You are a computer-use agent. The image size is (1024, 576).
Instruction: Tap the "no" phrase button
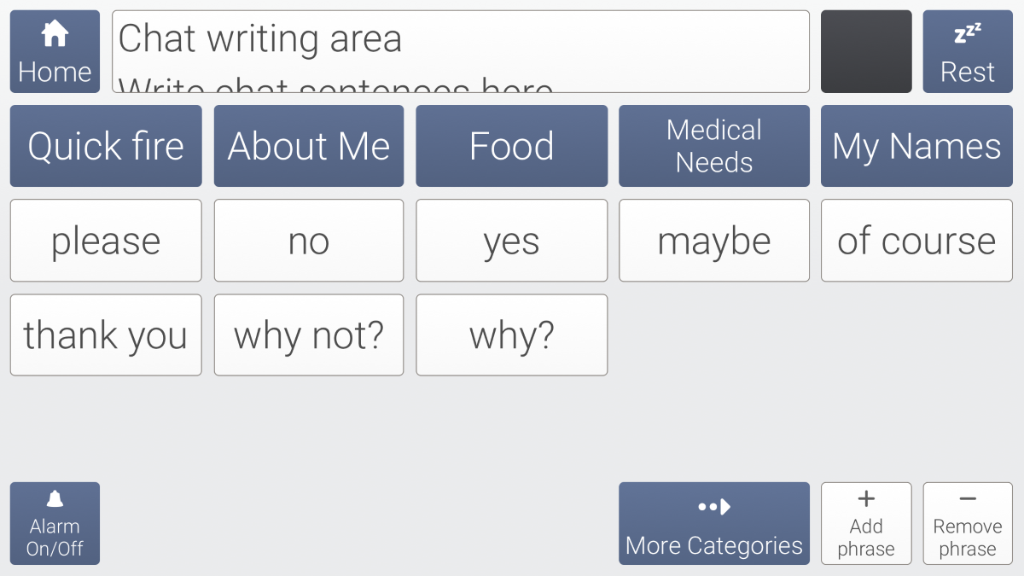309,241
